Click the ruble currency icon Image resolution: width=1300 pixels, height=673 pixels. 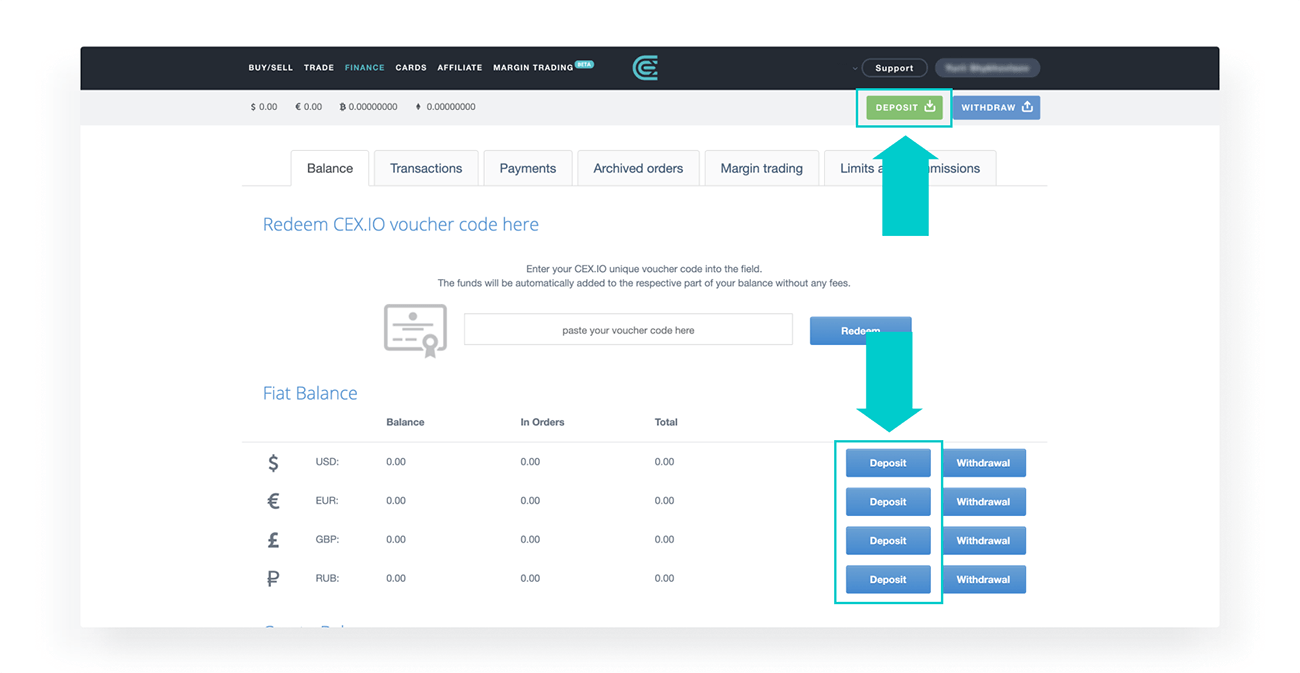pos(273,579)
